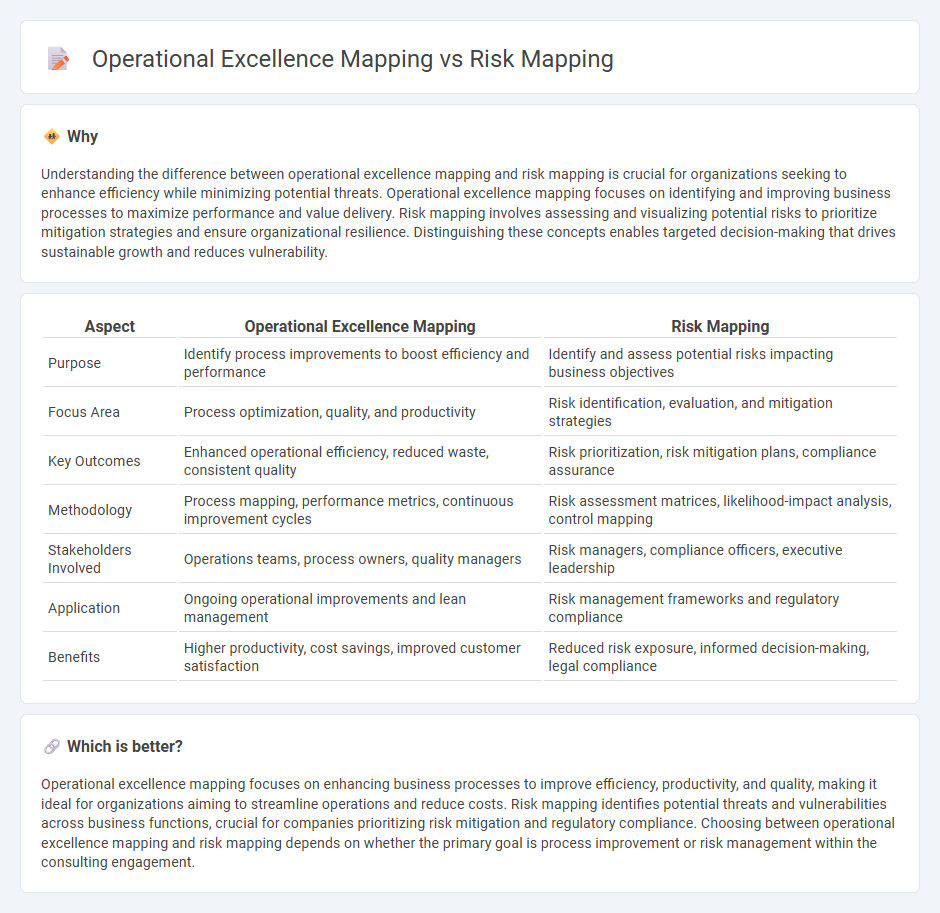940x913 pixels.
Task: Click the Purpose row label
Action: [x=74, y=363]
